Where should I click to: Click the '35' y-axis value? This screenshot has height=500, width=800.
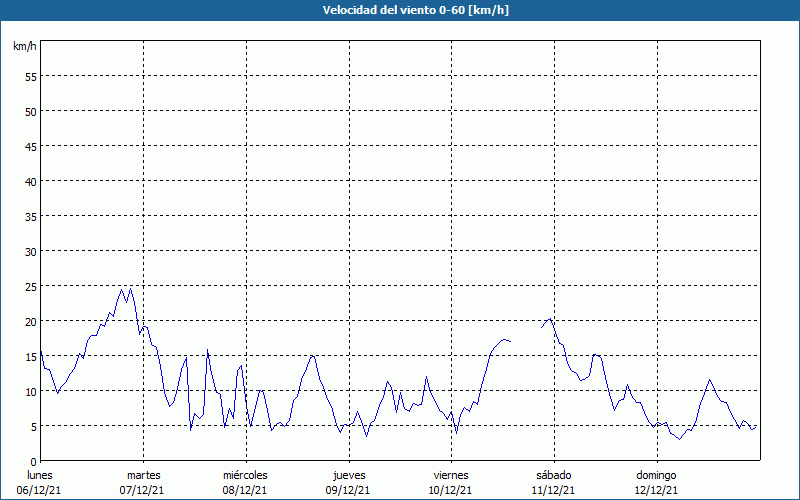pyautogui.click(x=31, y=217)
